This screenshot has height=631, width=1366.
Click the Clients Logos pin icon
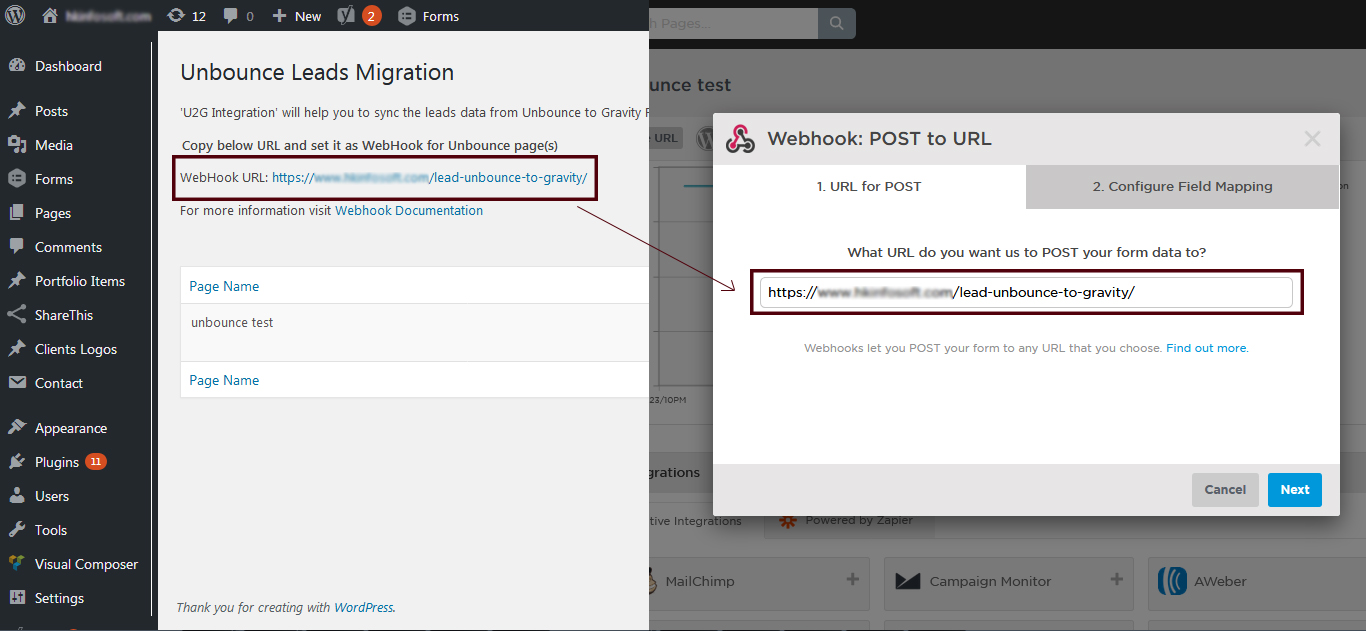coord(17,349)
